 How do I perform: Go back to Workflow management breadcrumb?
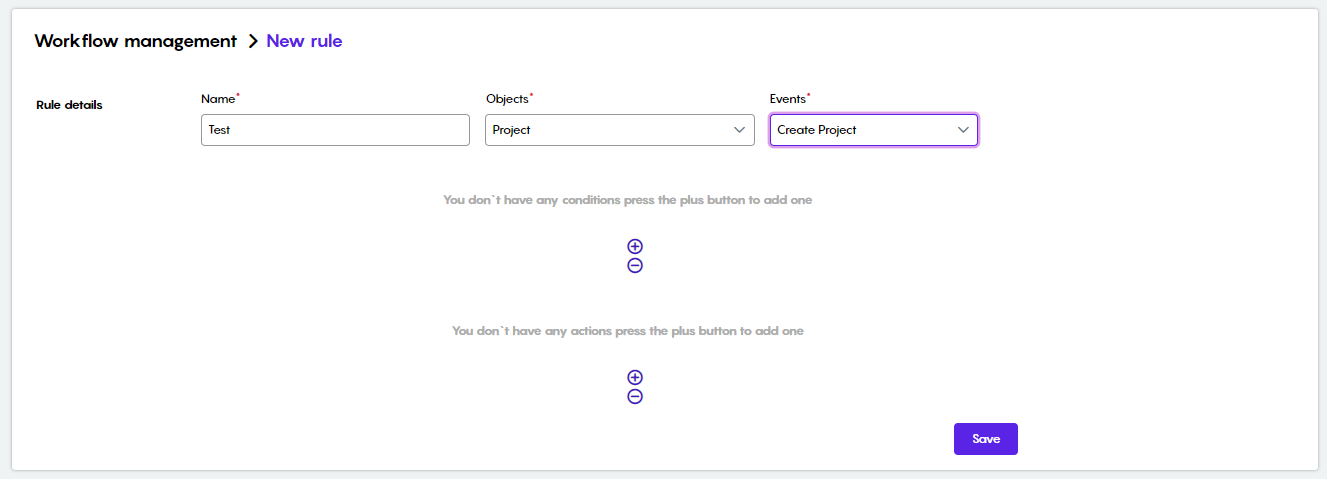click(136, 41)
